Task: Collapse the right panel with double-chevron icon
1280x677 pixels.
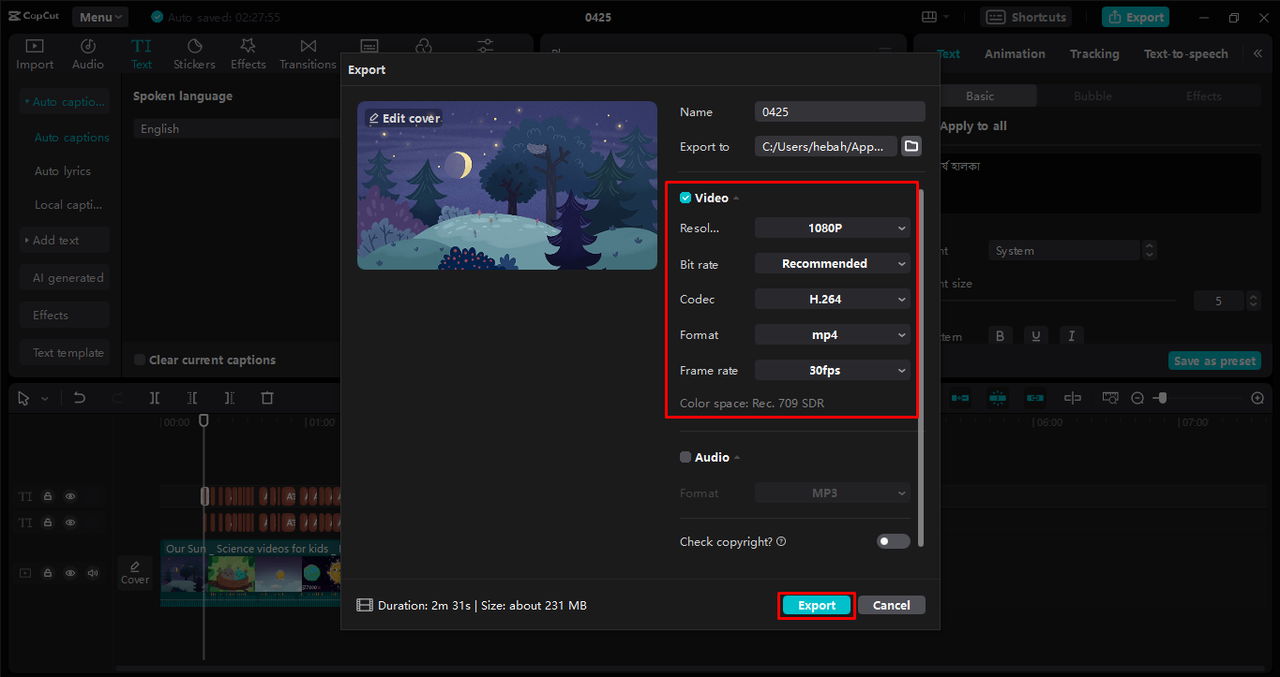Action: tap(1257, 54)
